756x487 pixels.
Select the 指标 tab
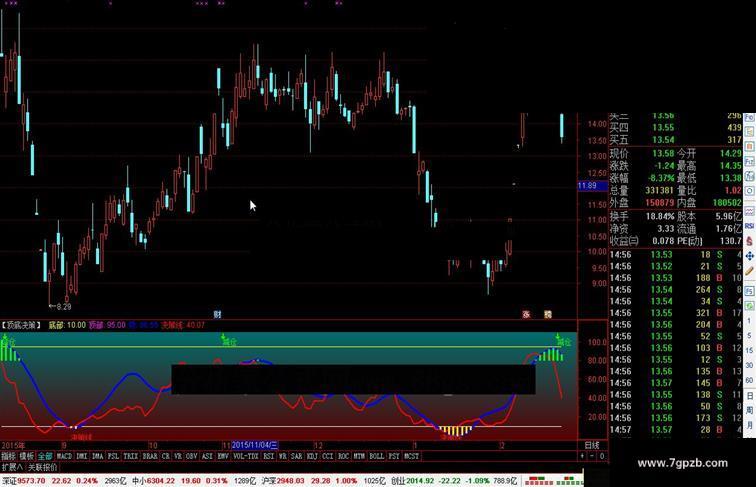8,456
